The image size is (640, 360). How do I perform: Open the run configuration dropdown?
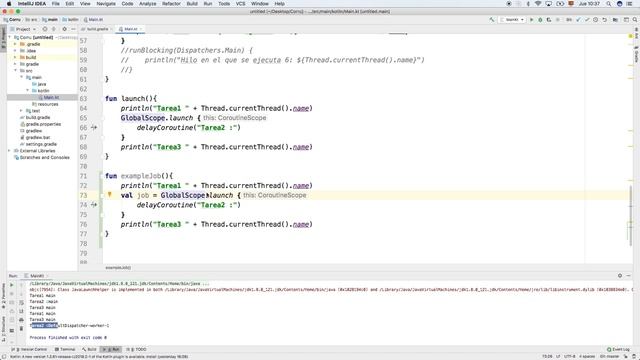pos(512,20)
